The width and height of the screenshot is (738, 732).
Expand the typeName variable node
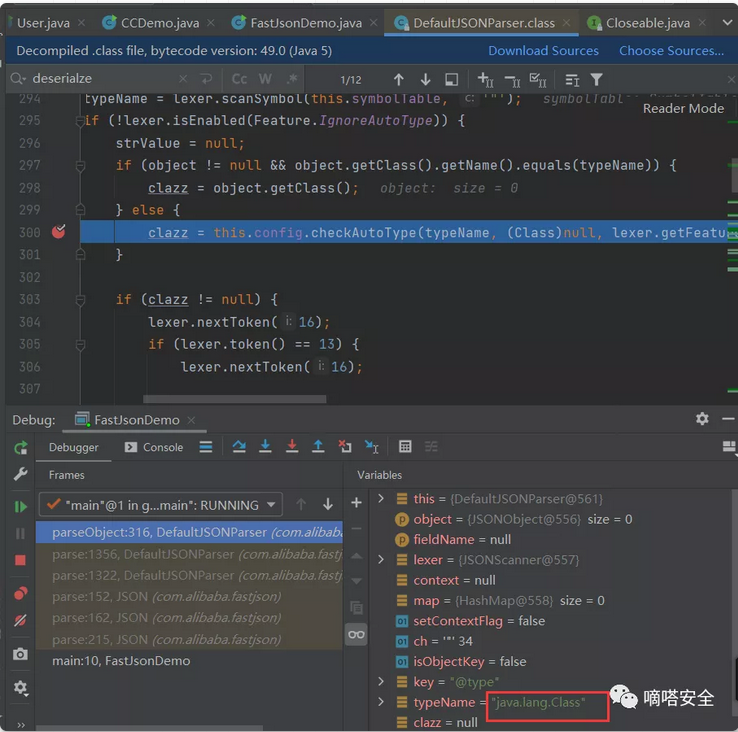[380, 701]
